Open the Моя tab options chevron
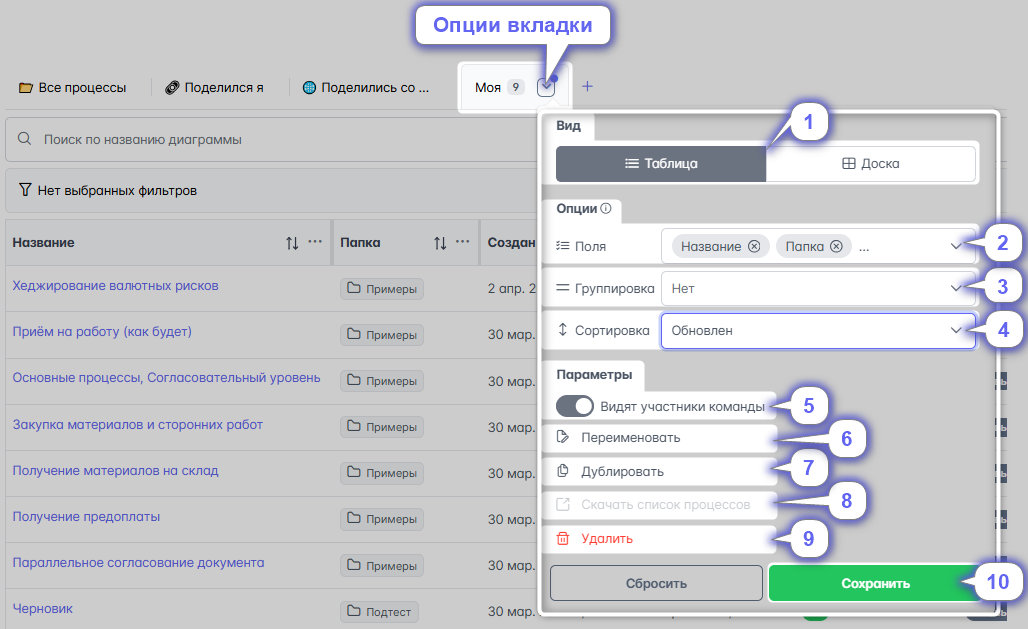 pyautogui.click(x=545, y=87)
